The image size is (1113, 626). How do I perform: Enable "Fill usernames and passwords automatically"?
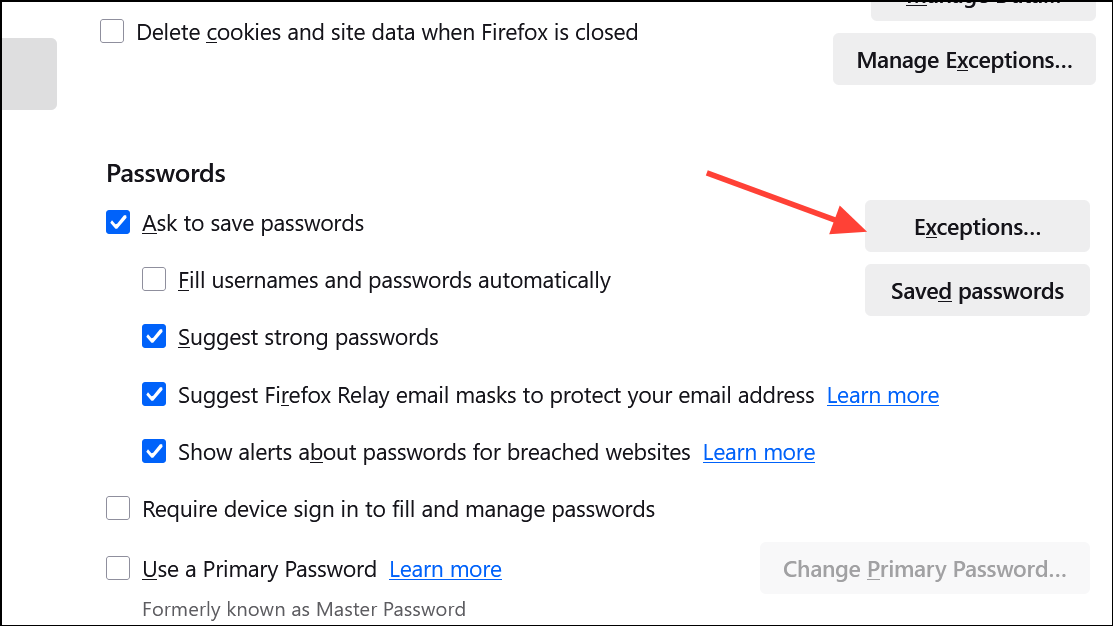pos(153,279)
